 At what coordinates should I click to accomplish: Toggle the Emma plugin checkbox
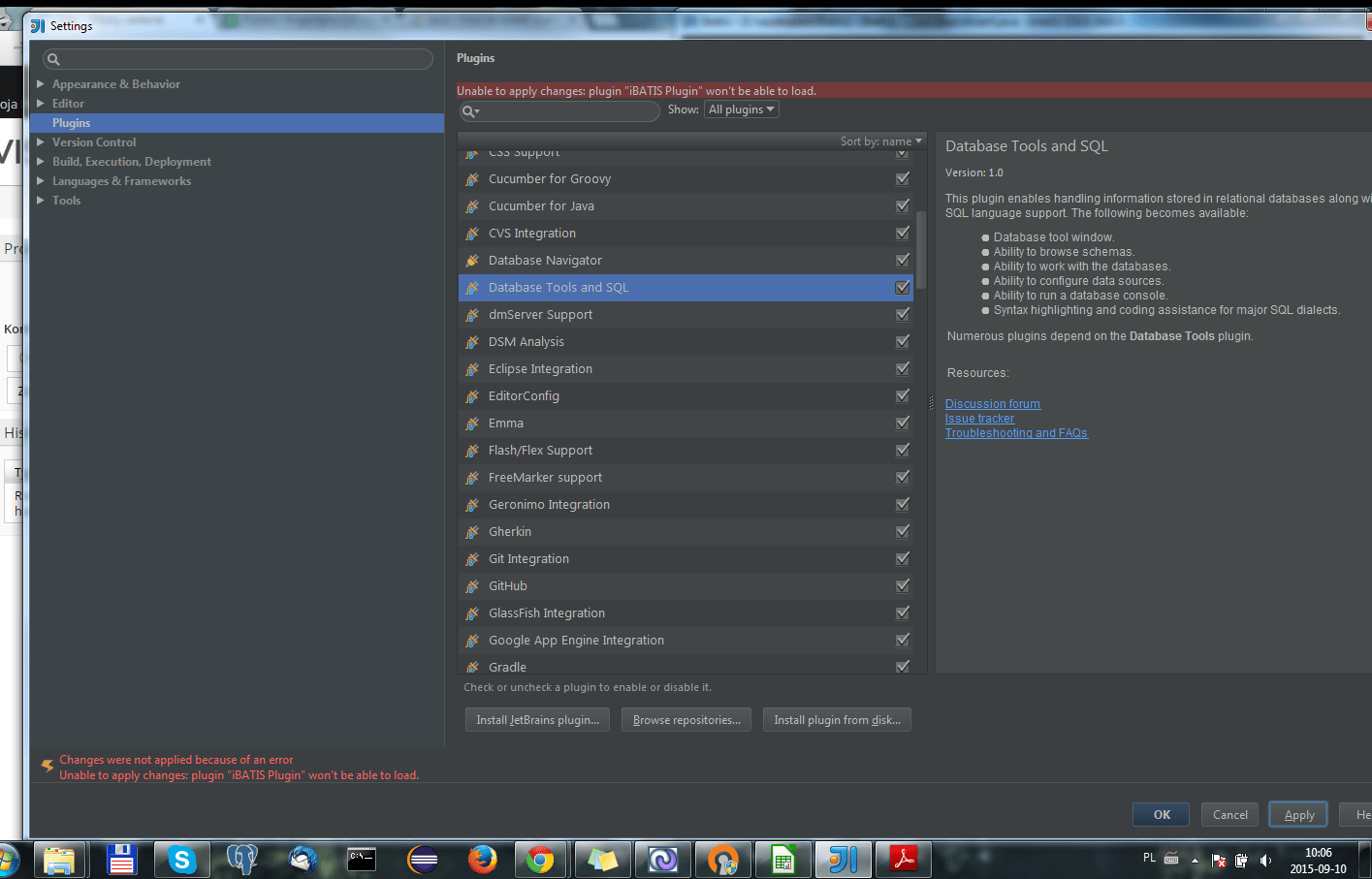(903, 424)
